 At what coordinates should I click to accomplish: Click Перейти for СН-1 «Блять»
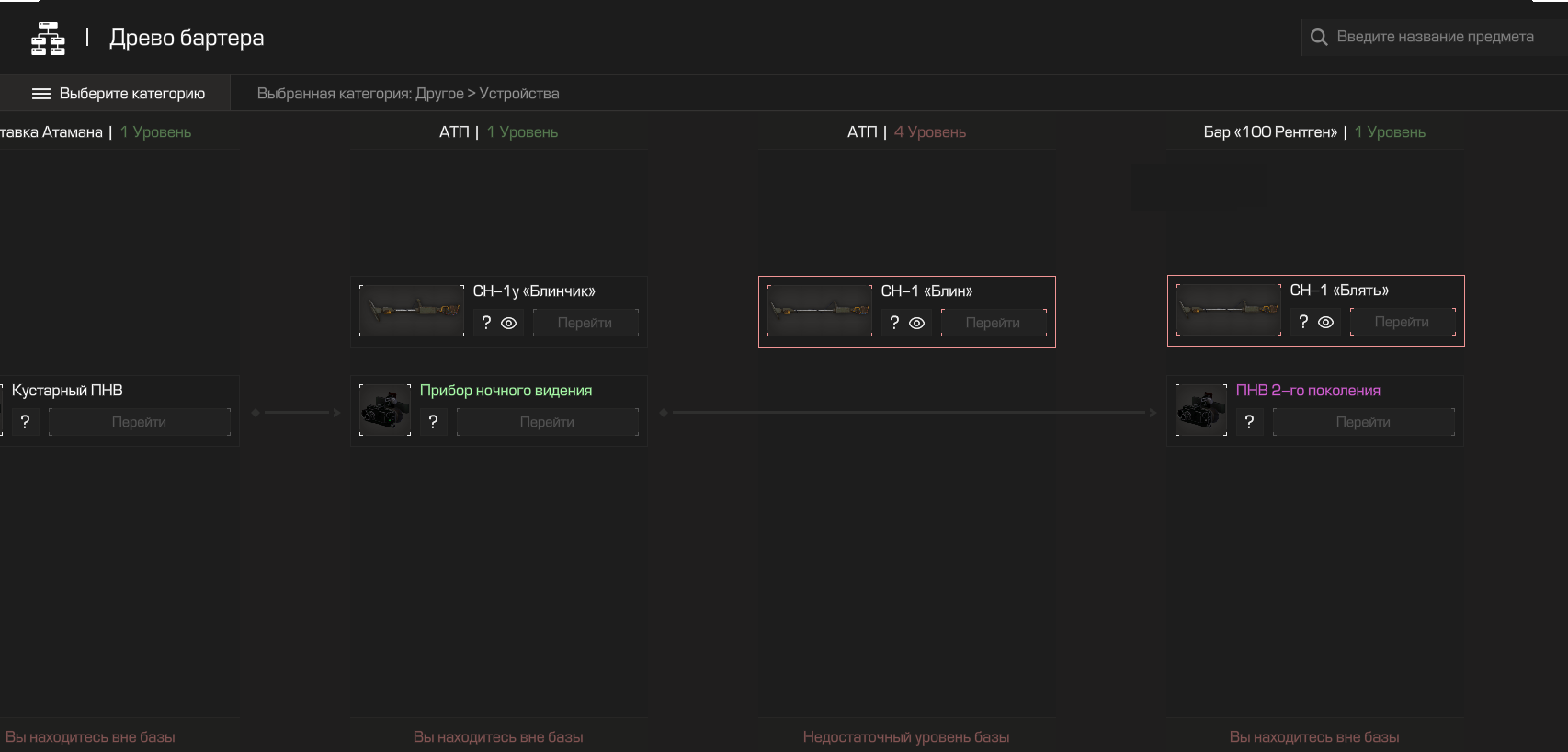pos(1402,322)
